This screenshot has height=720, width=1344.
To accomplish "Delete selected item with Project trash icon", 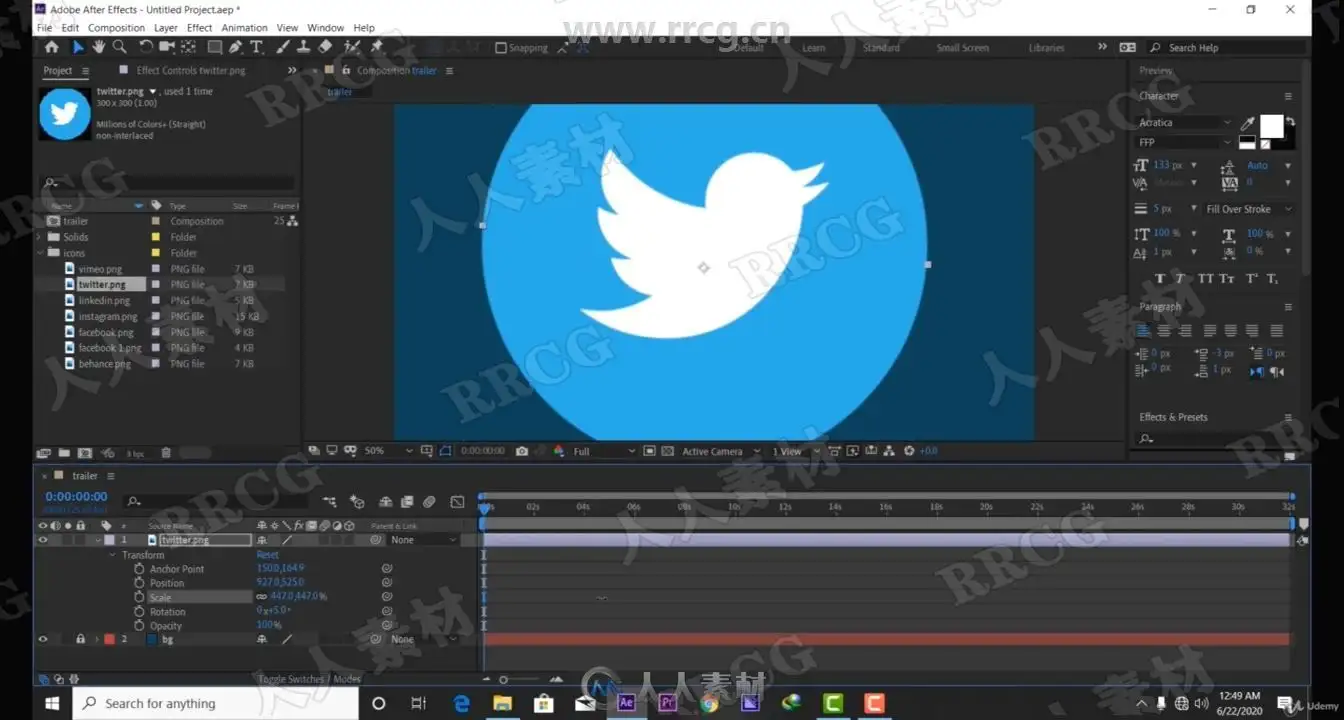I will pyautogui.click(x=166, y=453).
